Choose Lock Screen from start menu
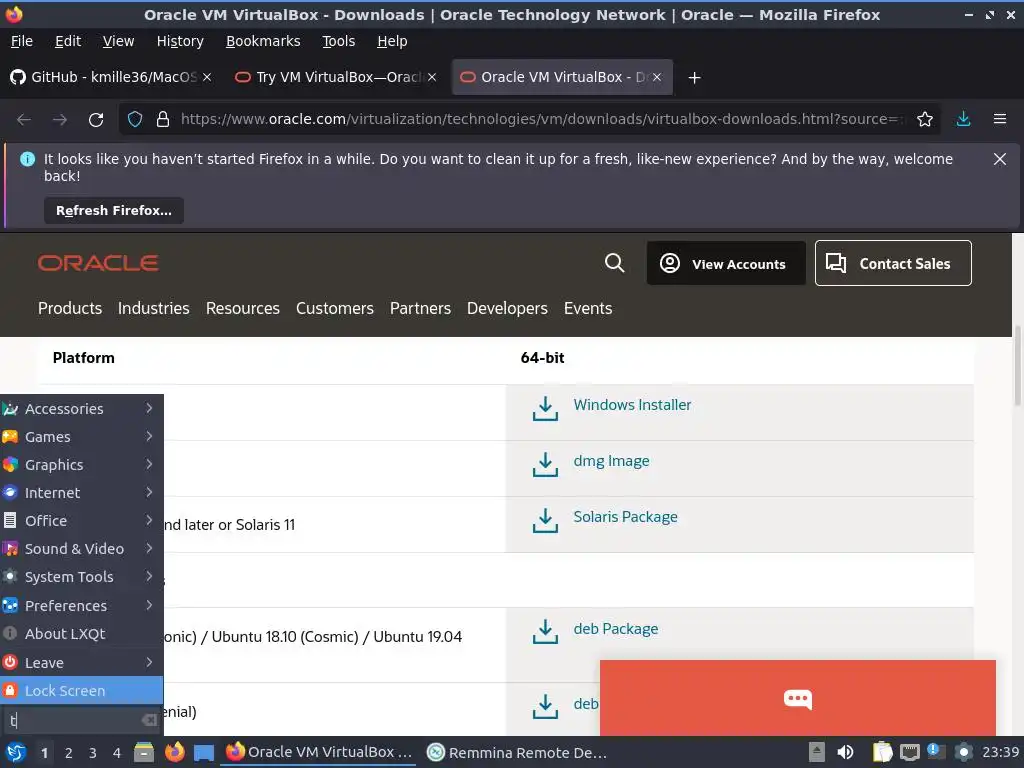 (82, 691)
